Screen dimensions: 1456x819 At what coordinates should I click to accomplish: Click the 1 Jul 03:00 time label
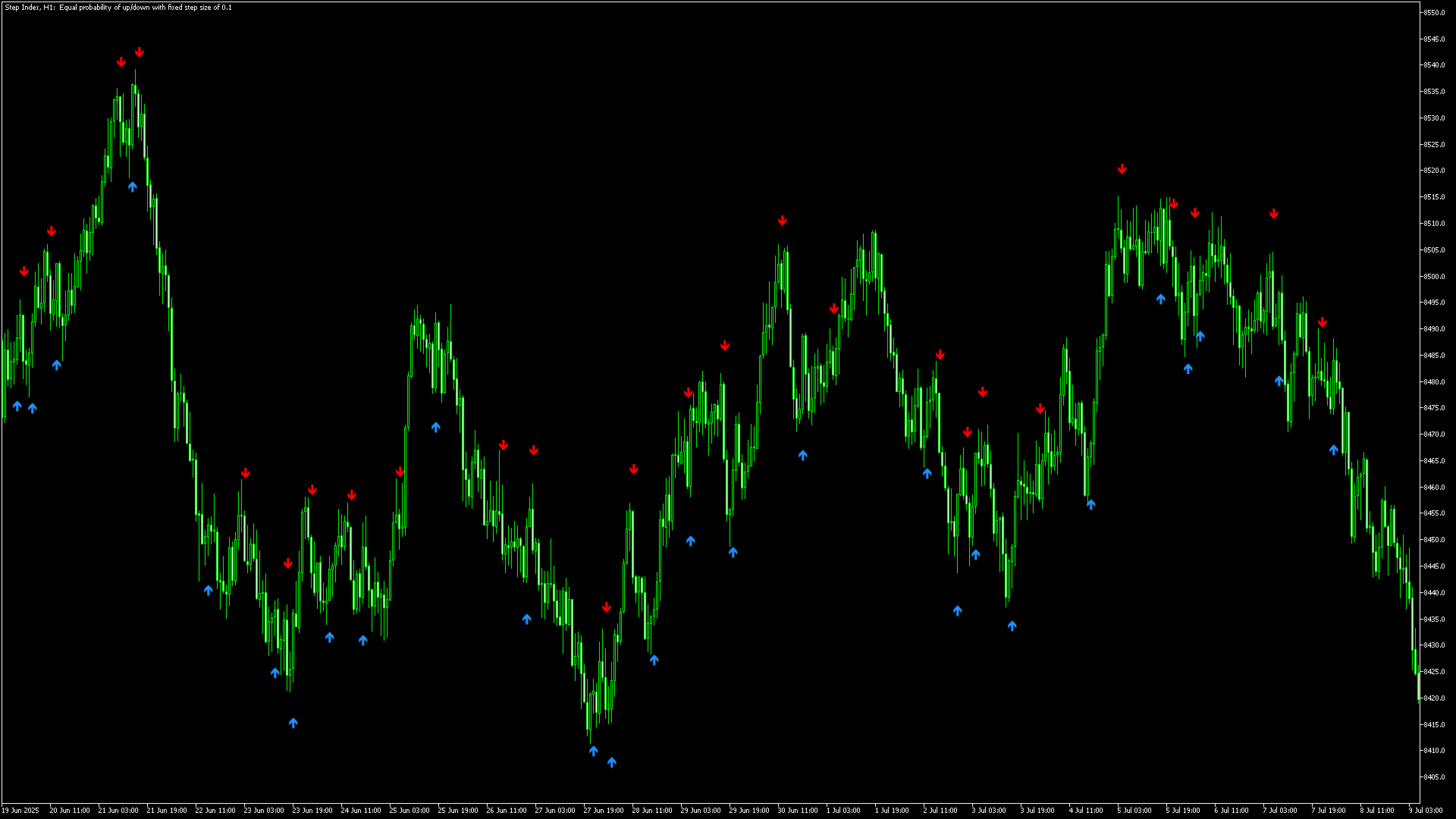pyautogui.click(x=843, y=811)
